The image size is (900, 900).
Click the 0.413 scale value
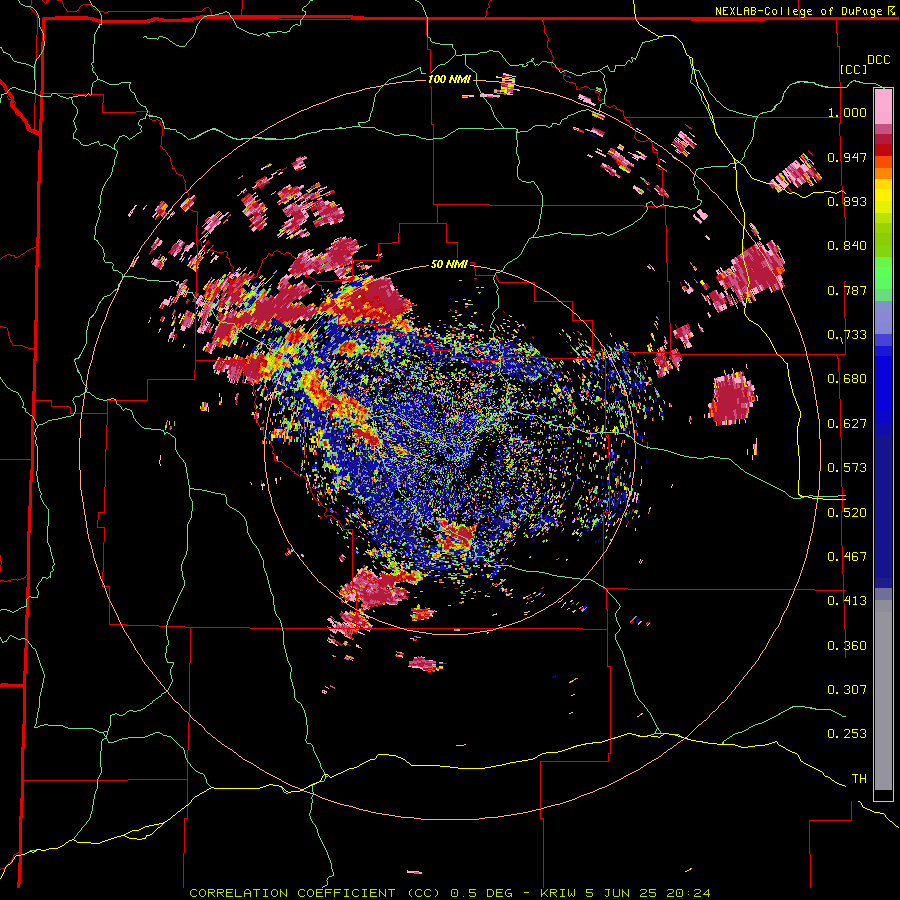click(x=847, y=601)
